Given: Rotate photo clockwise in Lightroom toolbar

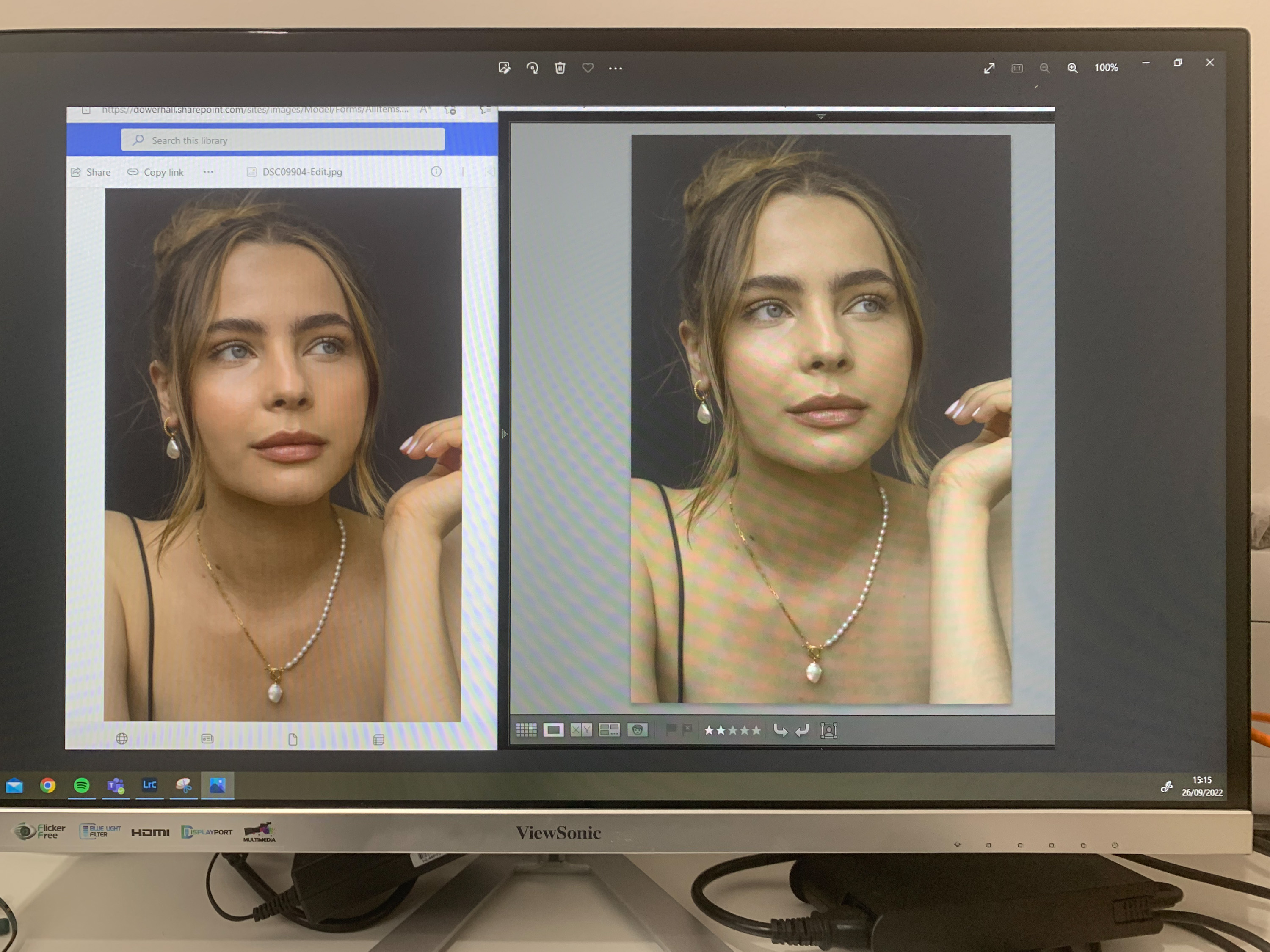Looking at the screenshot, I should click(802, 730).
